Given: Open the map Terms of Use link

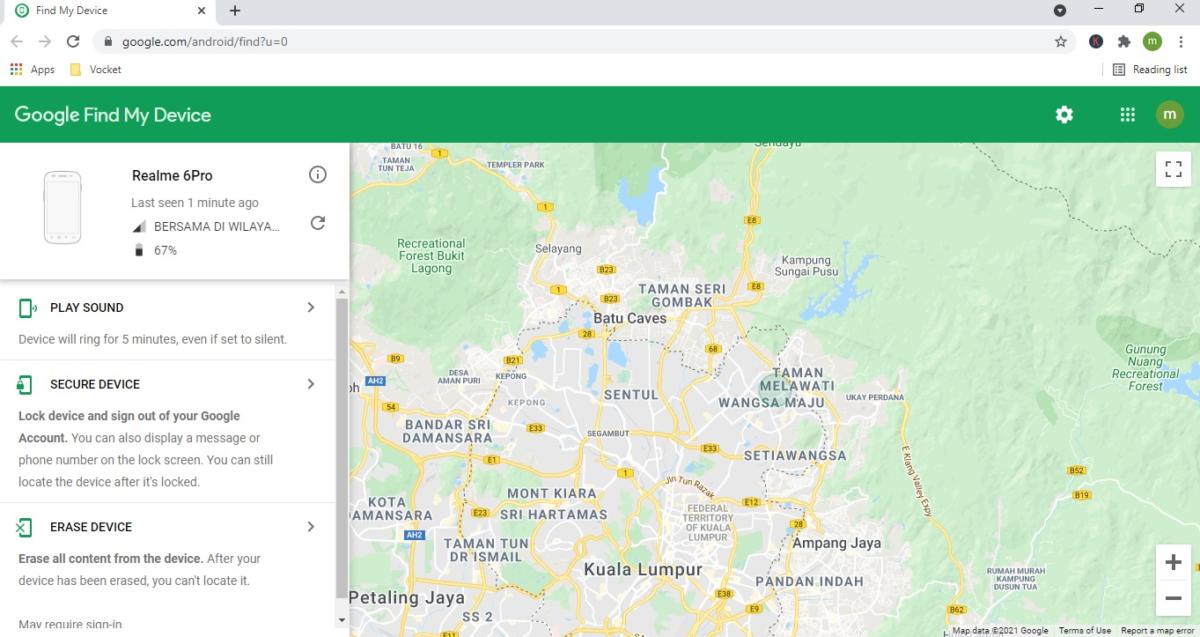Looking at the screenshot, I should [x=1085, y=631].
